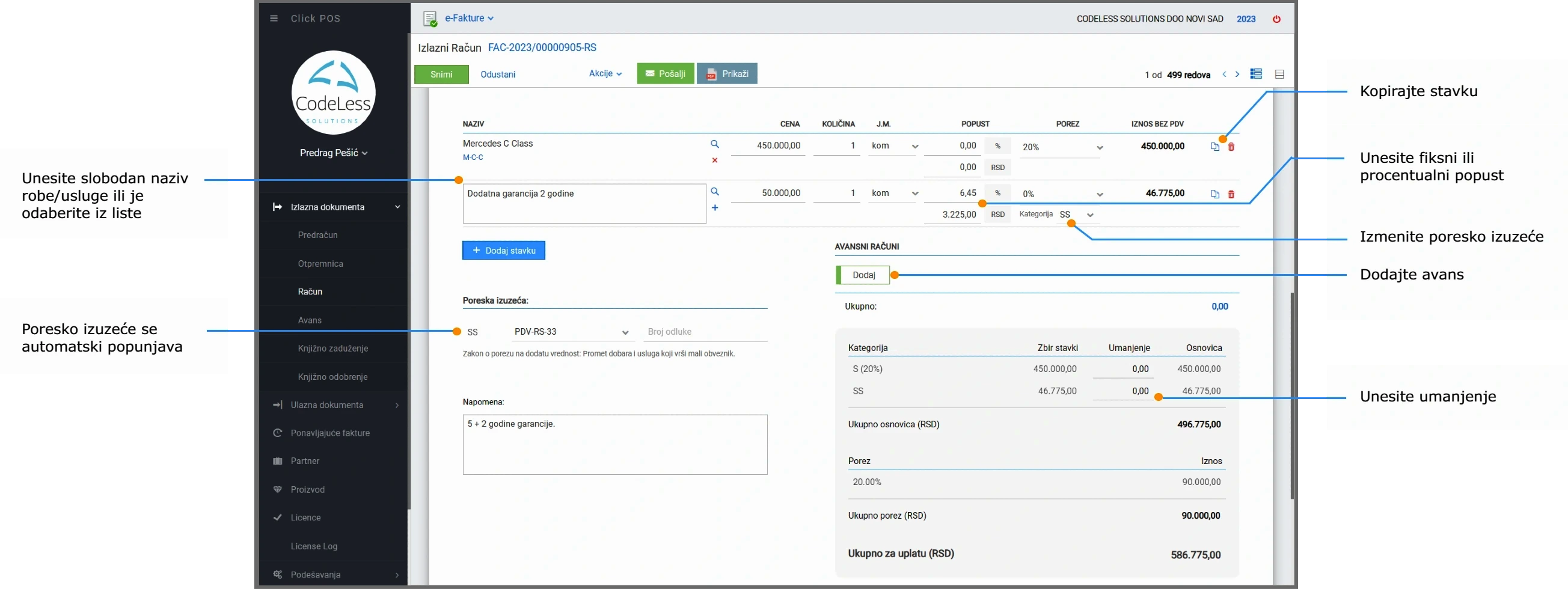Click the blue plus icon under search
The width and height of the screenshot is (1568, 589).
pos(715,207)
